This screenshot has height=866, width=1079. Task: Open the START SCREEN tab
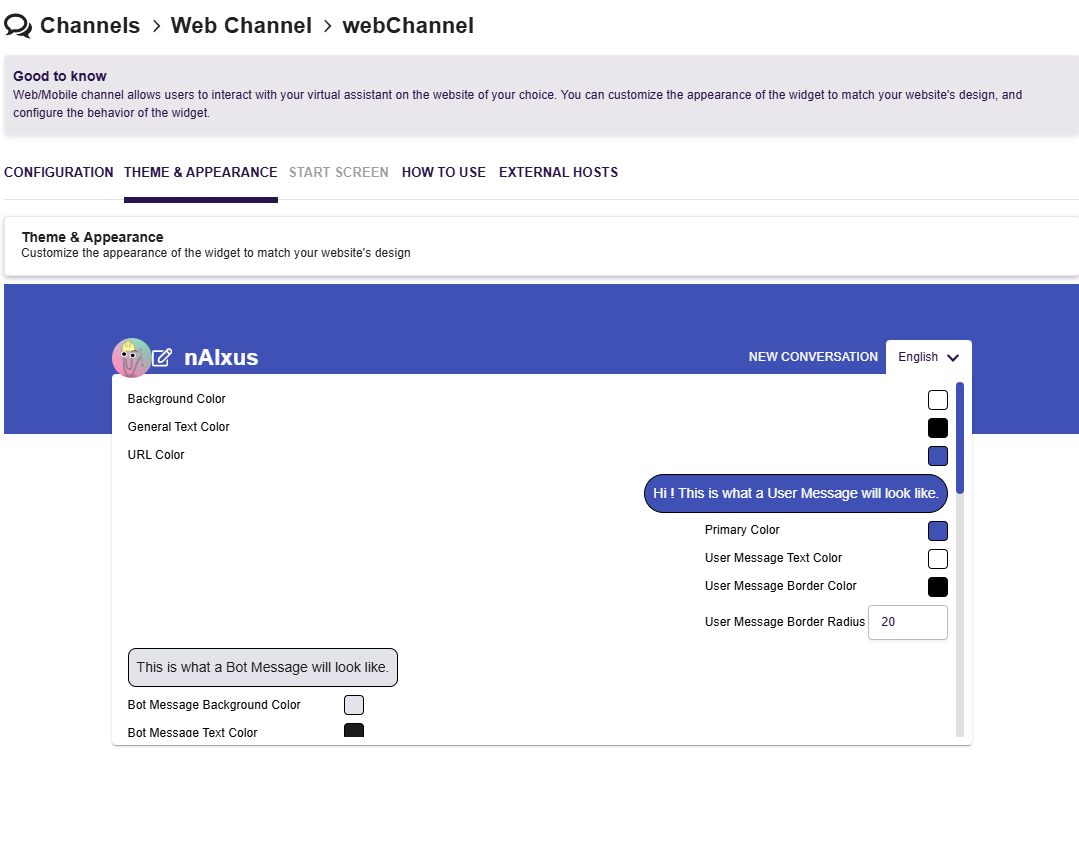point(339,172)
